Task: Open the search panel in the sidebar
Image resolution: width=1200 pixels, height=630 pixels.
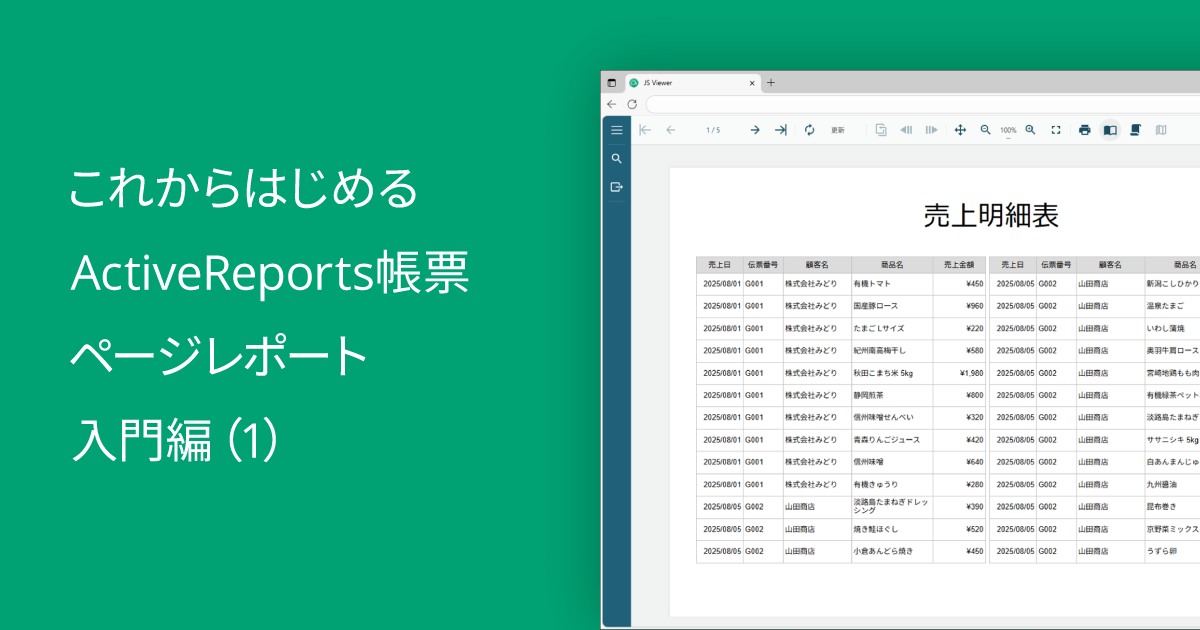Action: [617, 158]
